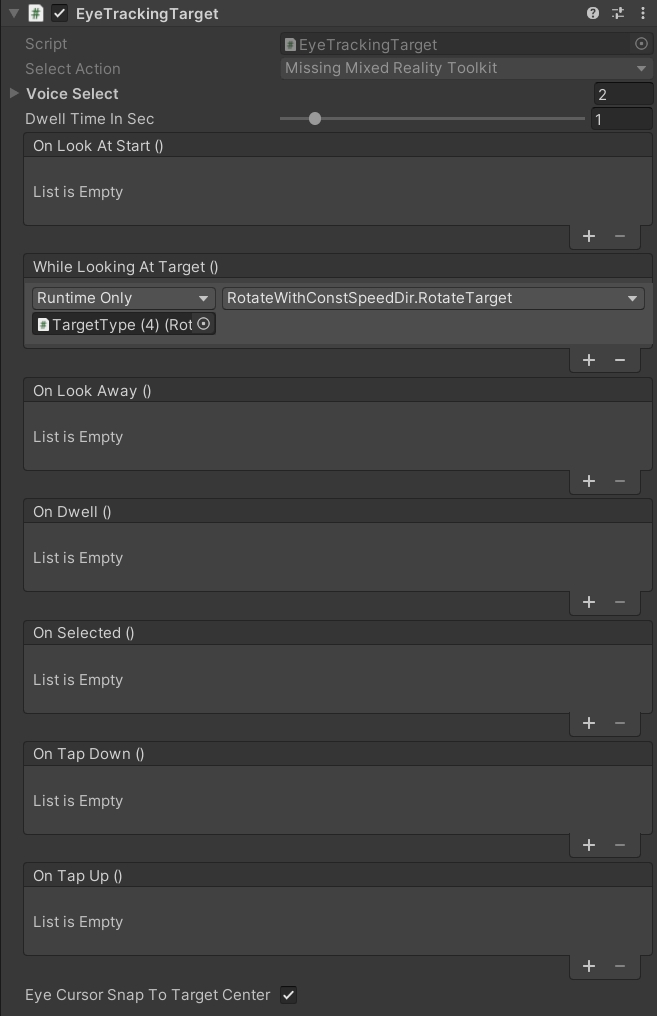Click the Voice Select size field
The width and height of the screenshot is (657, 1016).
(x=622, y=95)
